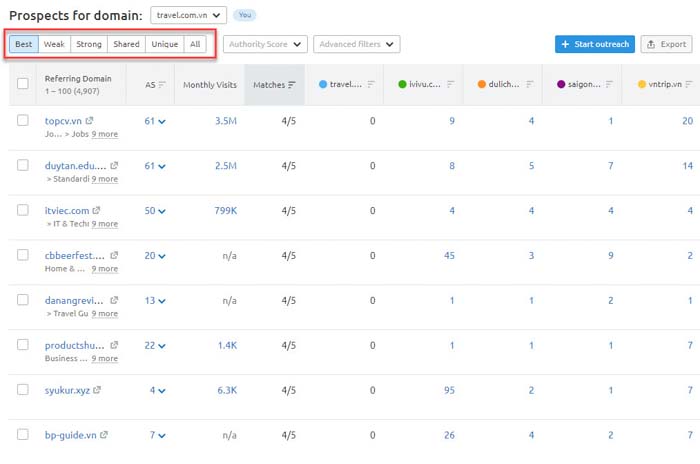Switch to the Shared tab

click(126, 44)
